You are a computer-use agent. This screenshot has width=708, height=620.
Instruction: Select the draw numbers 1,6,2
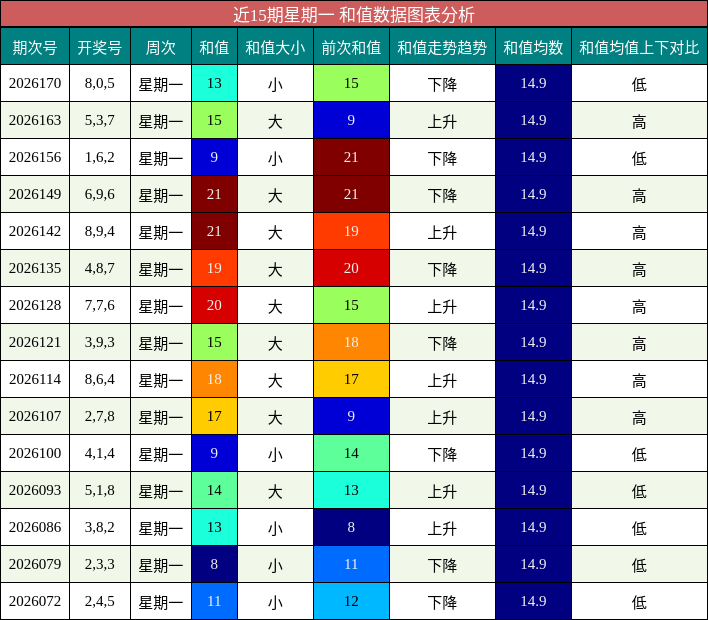click(x=99, y=157)
